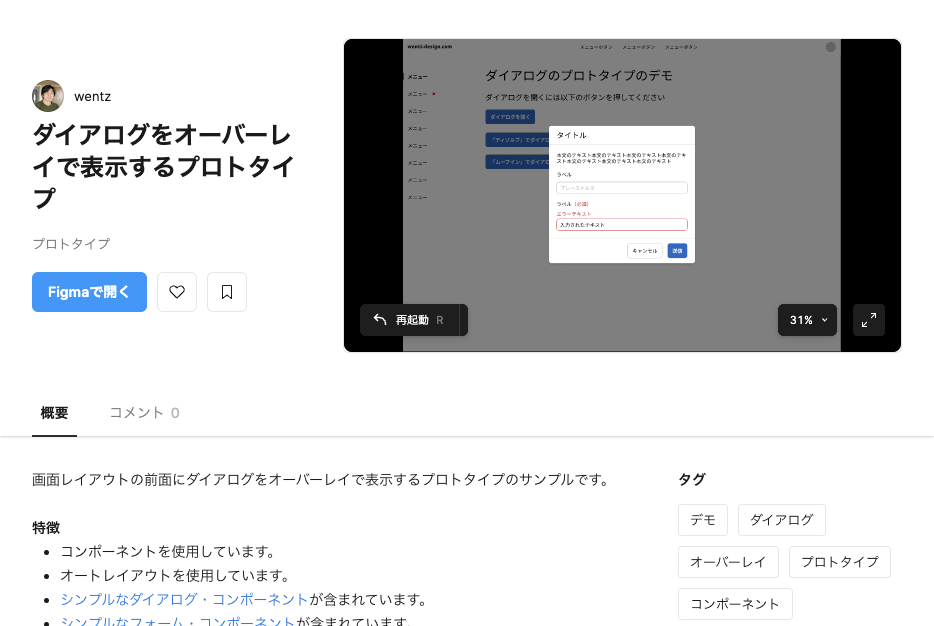The image size is (934, 626).
Task: Open the シンプルなダイアログ・コンポーネント link
Action: point(184,600)
